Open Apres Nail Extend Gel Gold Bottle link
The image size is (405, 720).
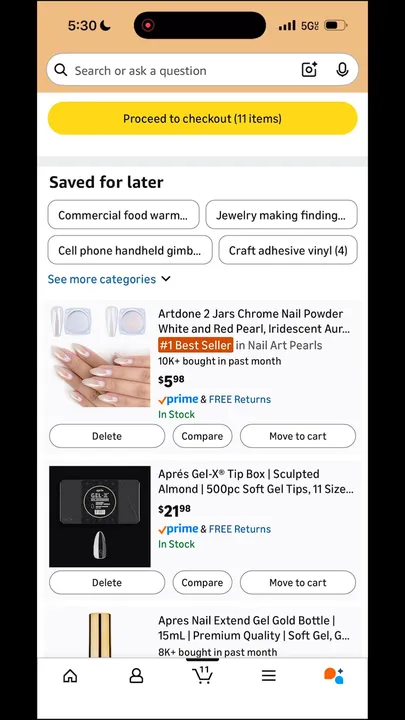[253, 628]
